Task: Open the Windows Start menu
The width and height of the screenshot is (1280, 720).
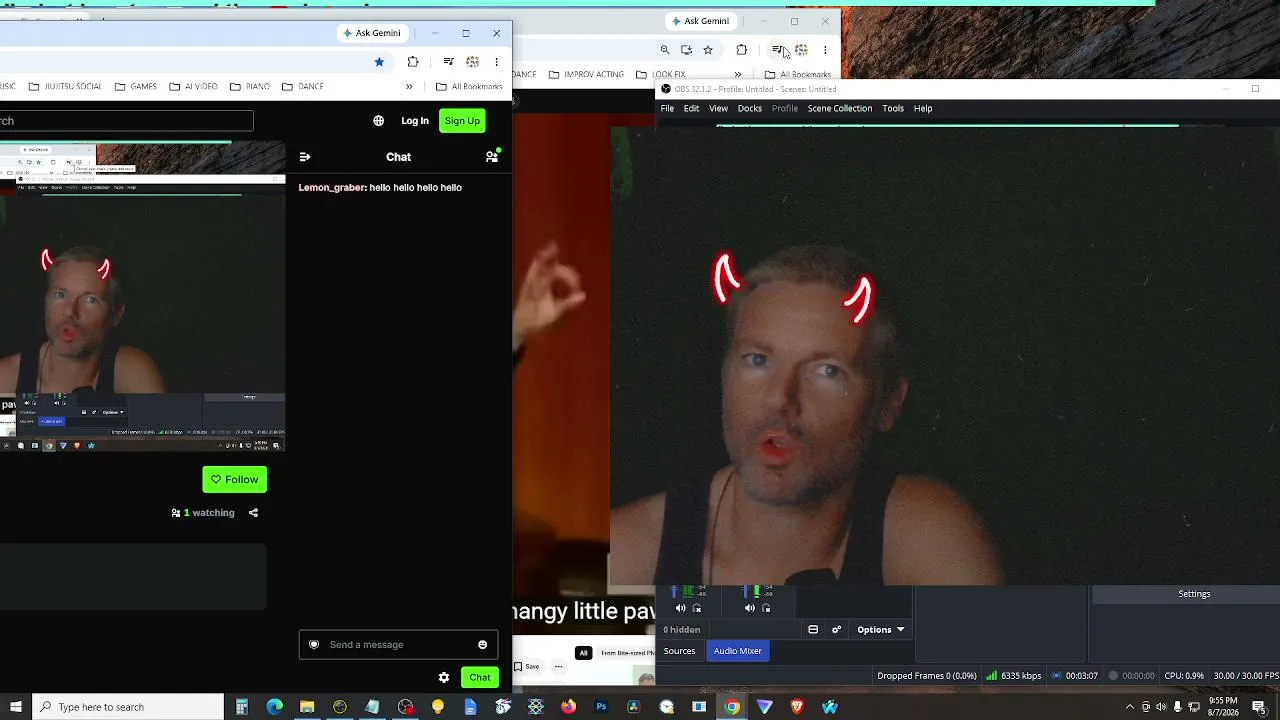Action: tap(16, 707)
